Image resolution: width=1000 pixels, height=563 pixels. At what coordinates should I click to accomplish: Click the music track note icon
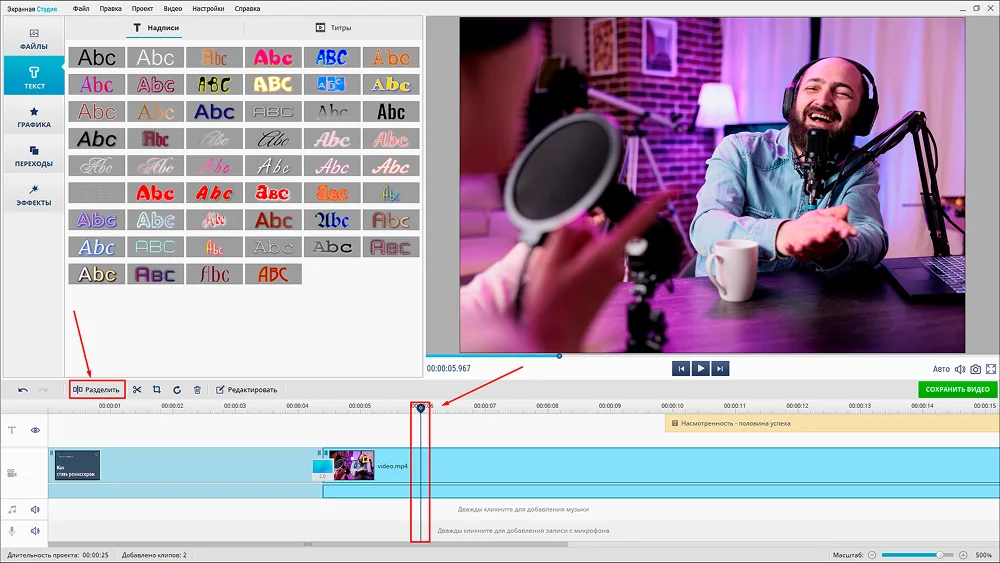click(11, 509)
